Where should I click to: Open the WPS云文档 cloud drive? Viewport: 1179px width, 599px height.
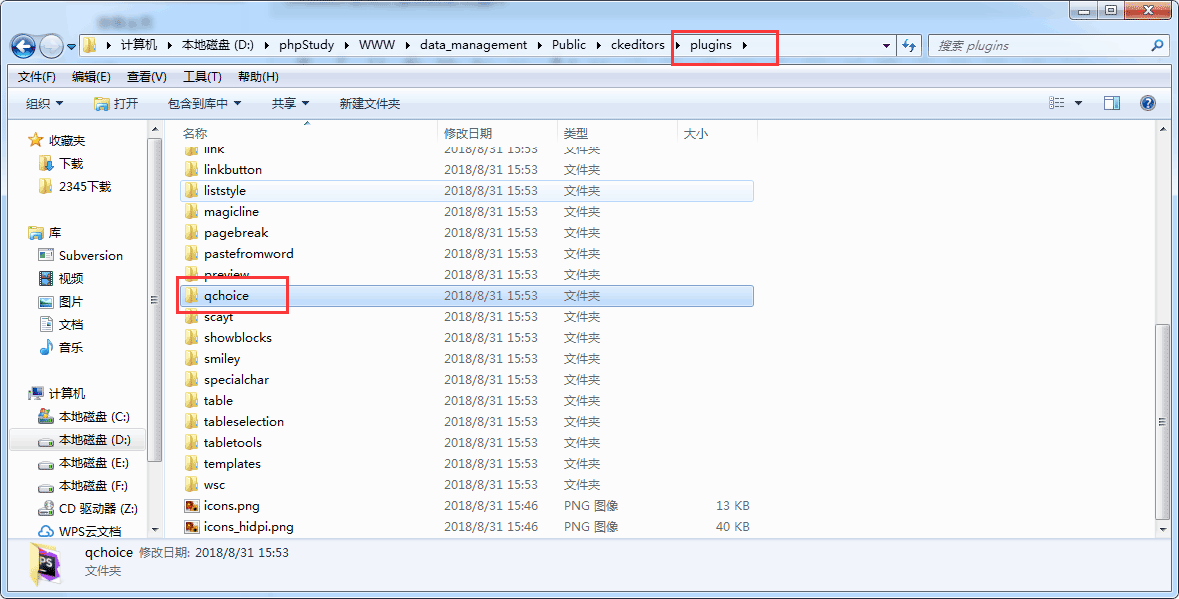[89, 531]
